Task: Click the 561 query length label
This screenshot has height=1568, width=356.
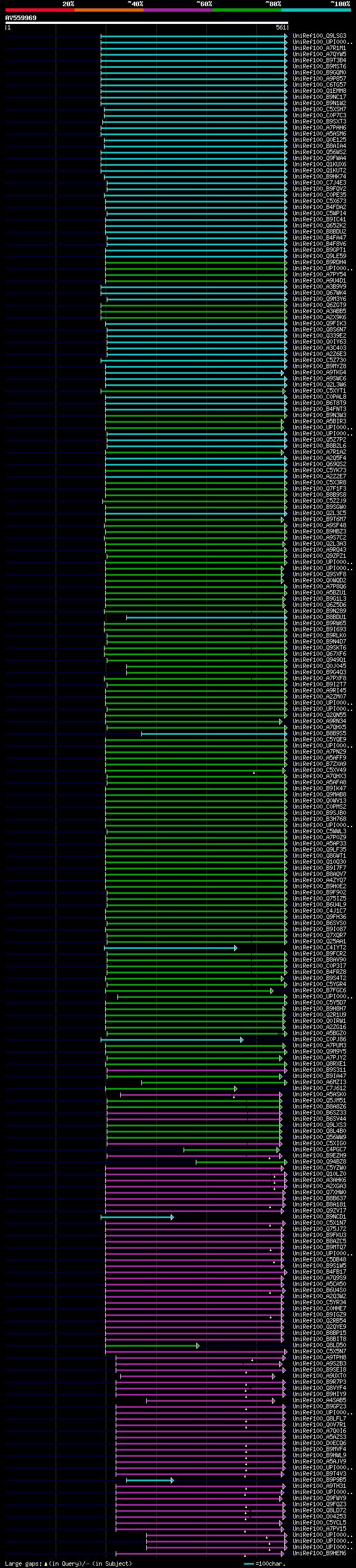Action: coord(280,27)
